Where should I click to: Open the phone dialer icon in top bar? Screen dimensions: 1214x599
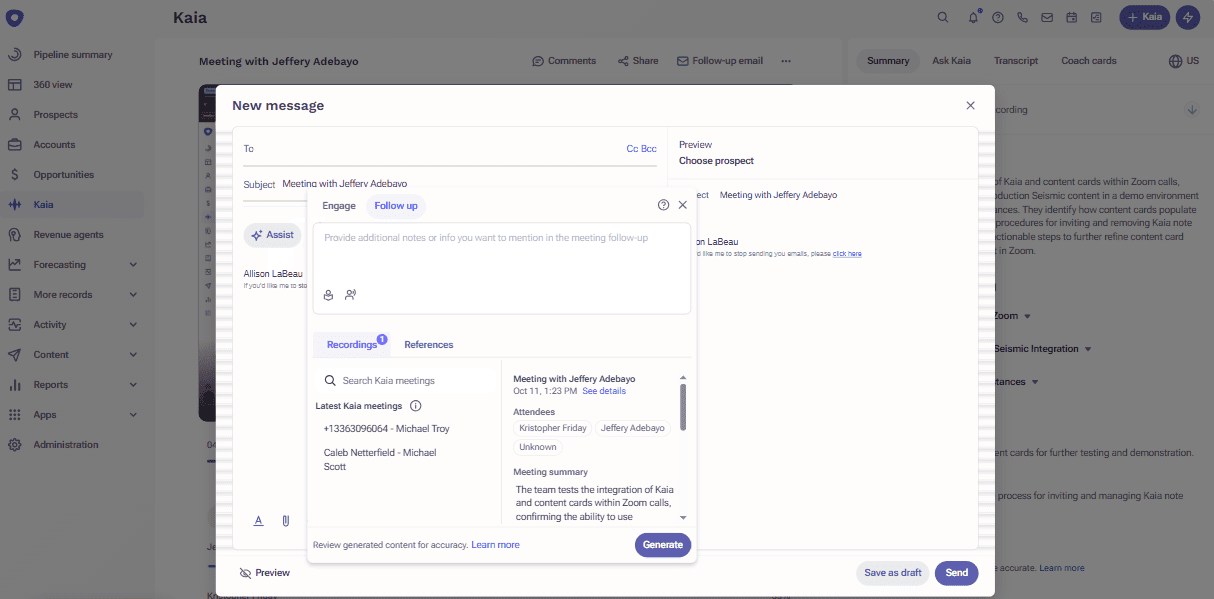(1021, 17)
